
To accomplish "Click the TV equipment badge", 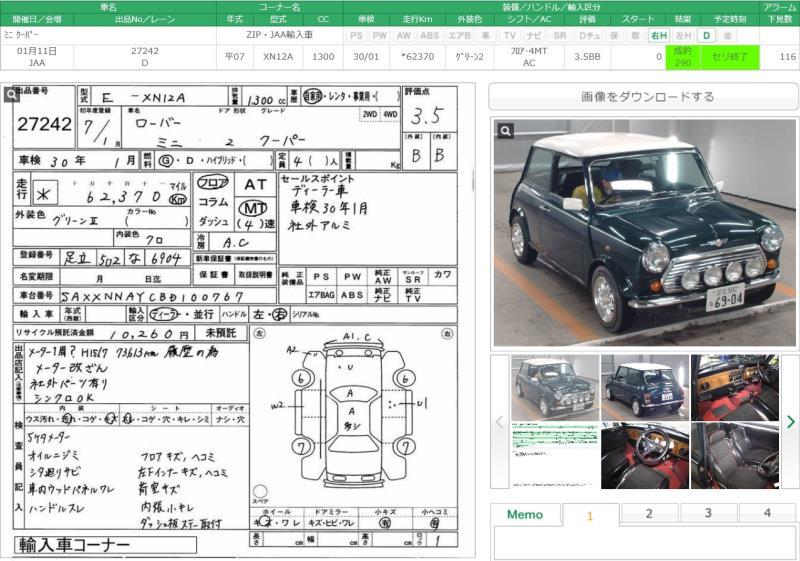I will (510, 35).
